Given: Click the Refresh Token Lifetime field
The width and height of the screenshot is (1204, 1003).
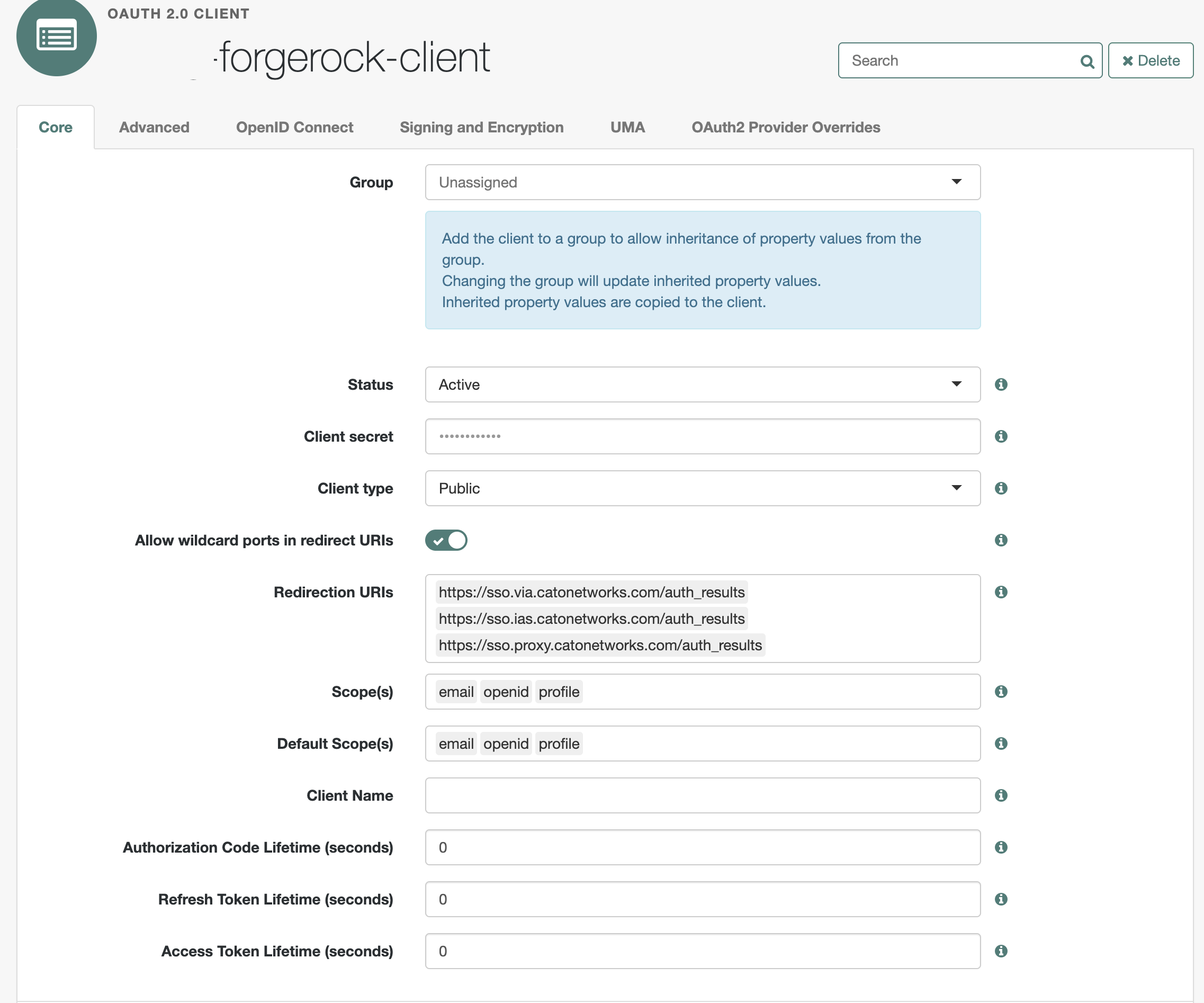Looking at the screenshot, I should 702,899.
